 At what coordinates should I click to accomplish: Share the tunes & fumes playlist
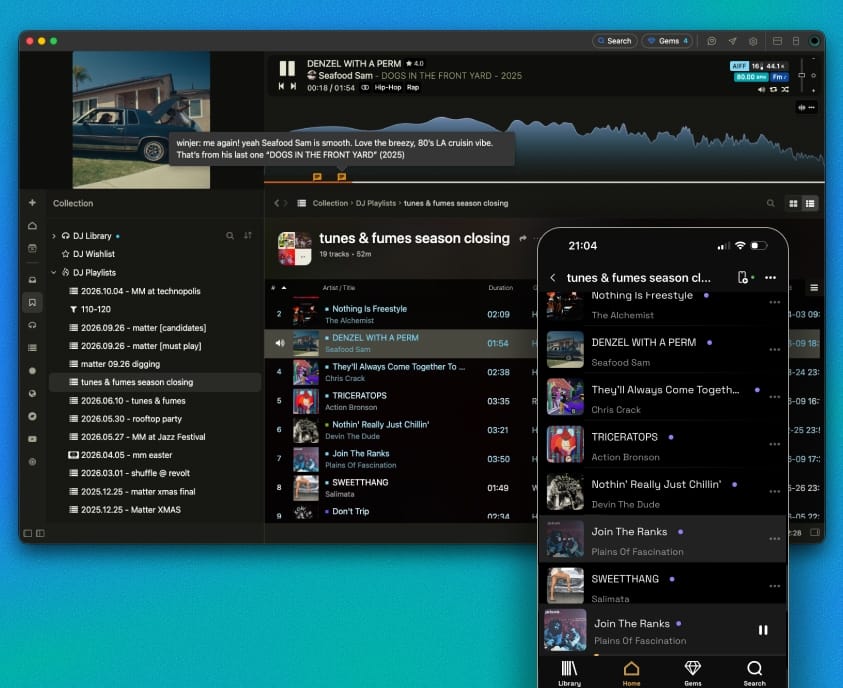[x=523, y=238]
